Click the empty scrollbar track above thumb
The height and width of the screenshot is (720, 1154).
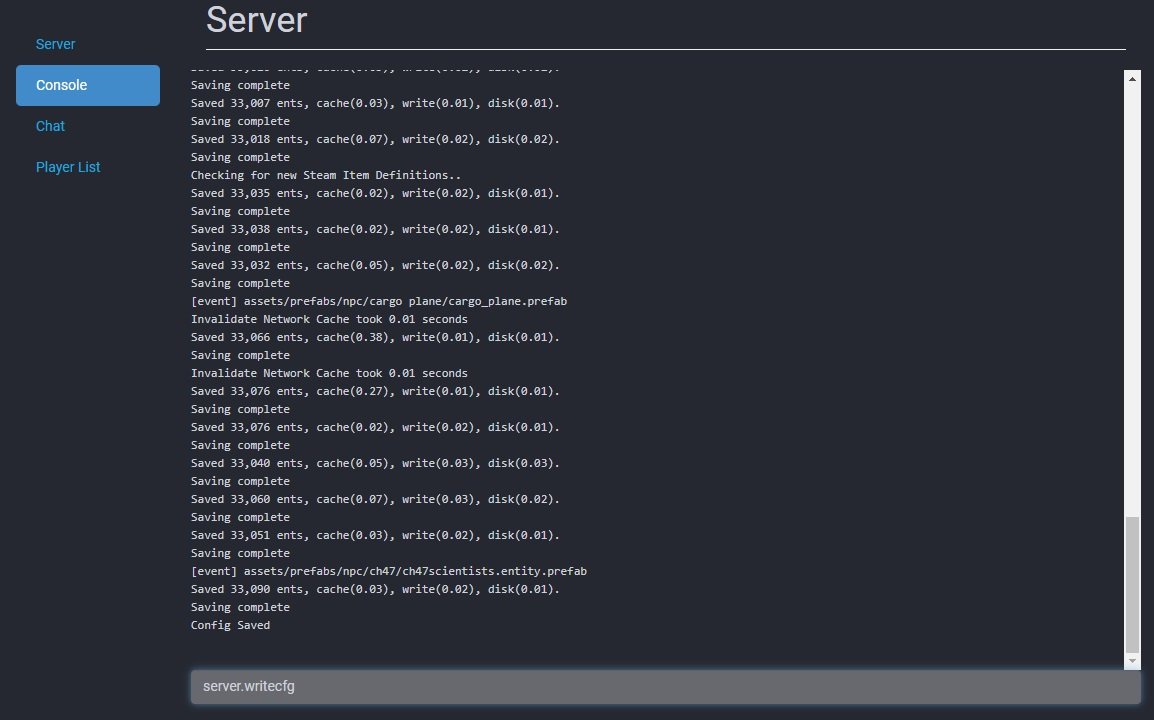click(1132, 300)
